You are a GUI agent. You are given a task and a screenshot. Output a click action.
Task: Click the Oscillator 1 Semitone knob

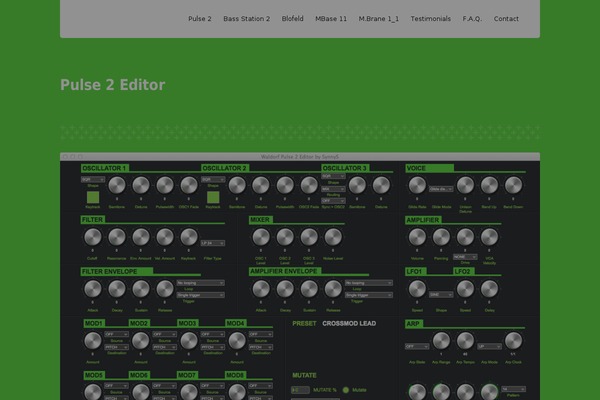[117, 185]
